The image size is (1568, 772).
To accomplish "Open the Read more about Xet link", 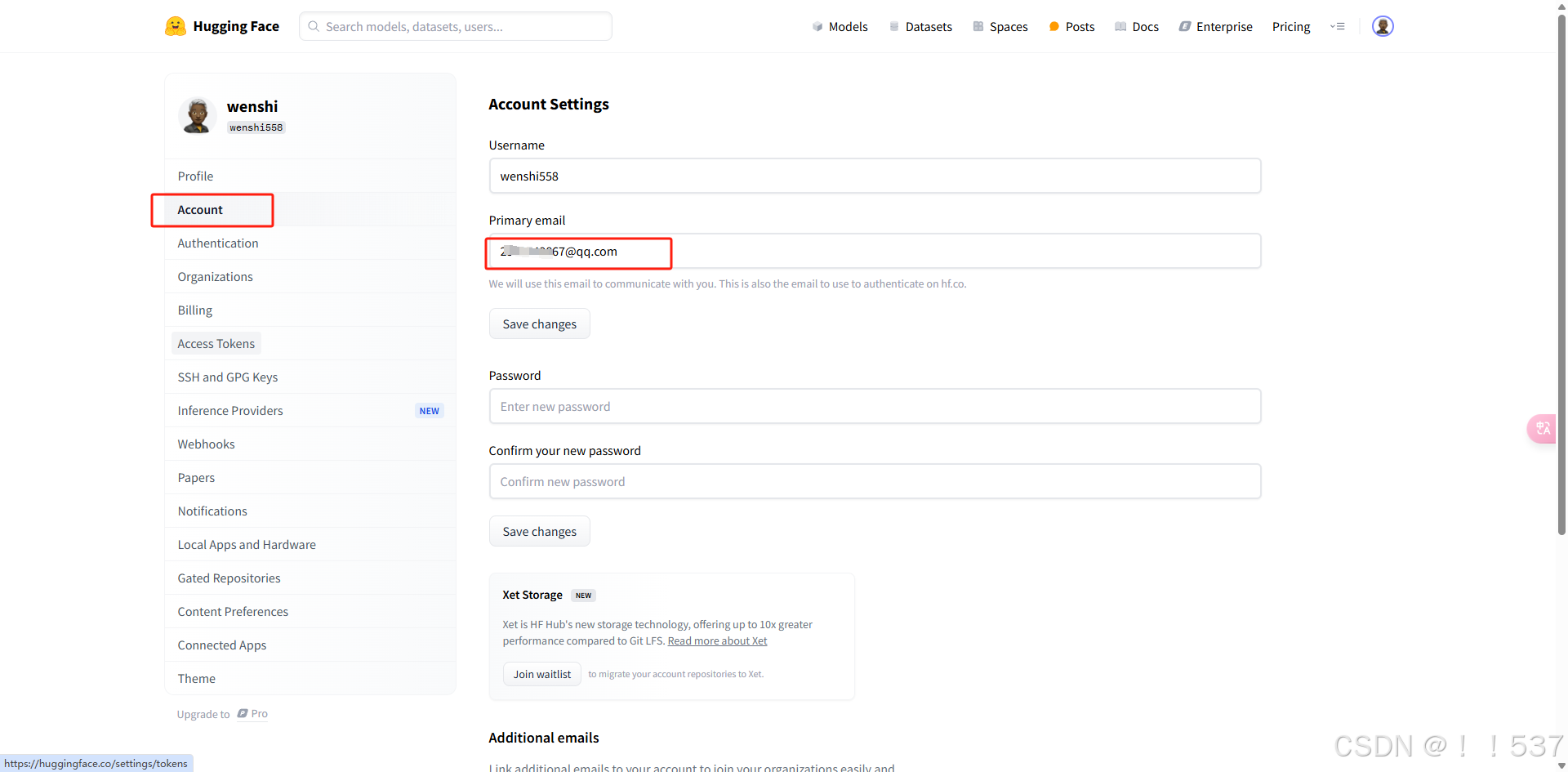I will 717,641.
